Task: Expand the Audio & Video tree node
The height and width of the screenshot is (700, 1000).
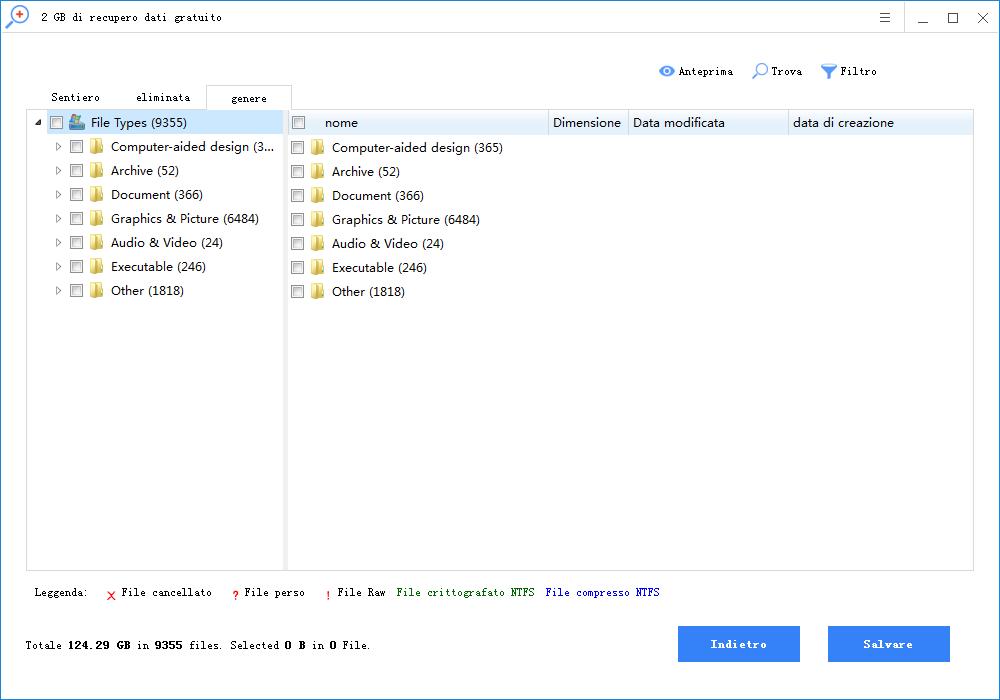Action: coord(58,242)
